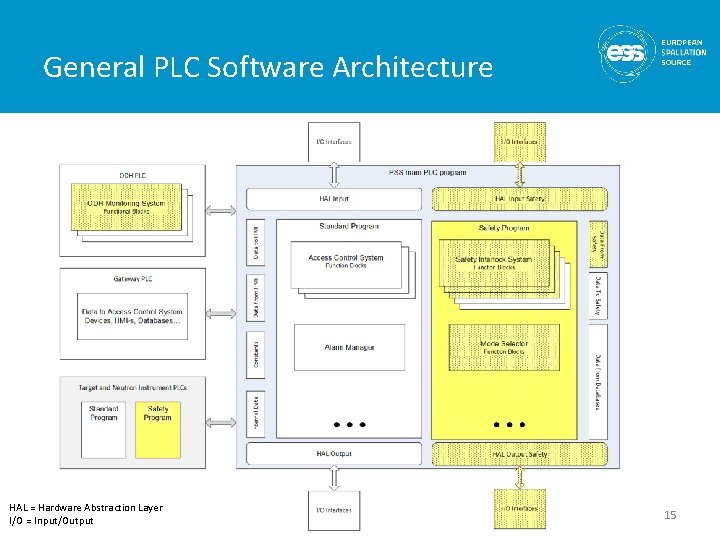Screen dimensions: 720x540
Task: Select yellow Safety Program box in Target PLCs
Action: (158, 430)
